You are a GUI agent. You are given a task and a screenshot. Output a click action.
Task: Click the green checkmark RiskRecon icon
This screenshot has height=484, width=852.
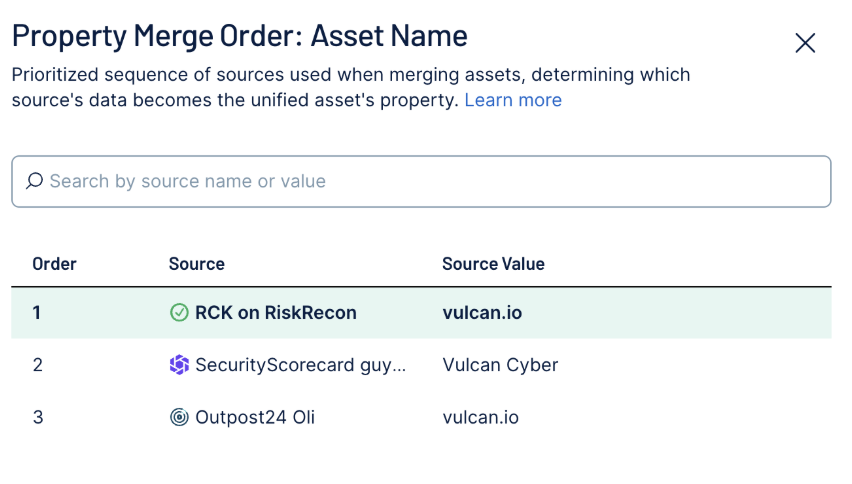click(x=179, y=313)
